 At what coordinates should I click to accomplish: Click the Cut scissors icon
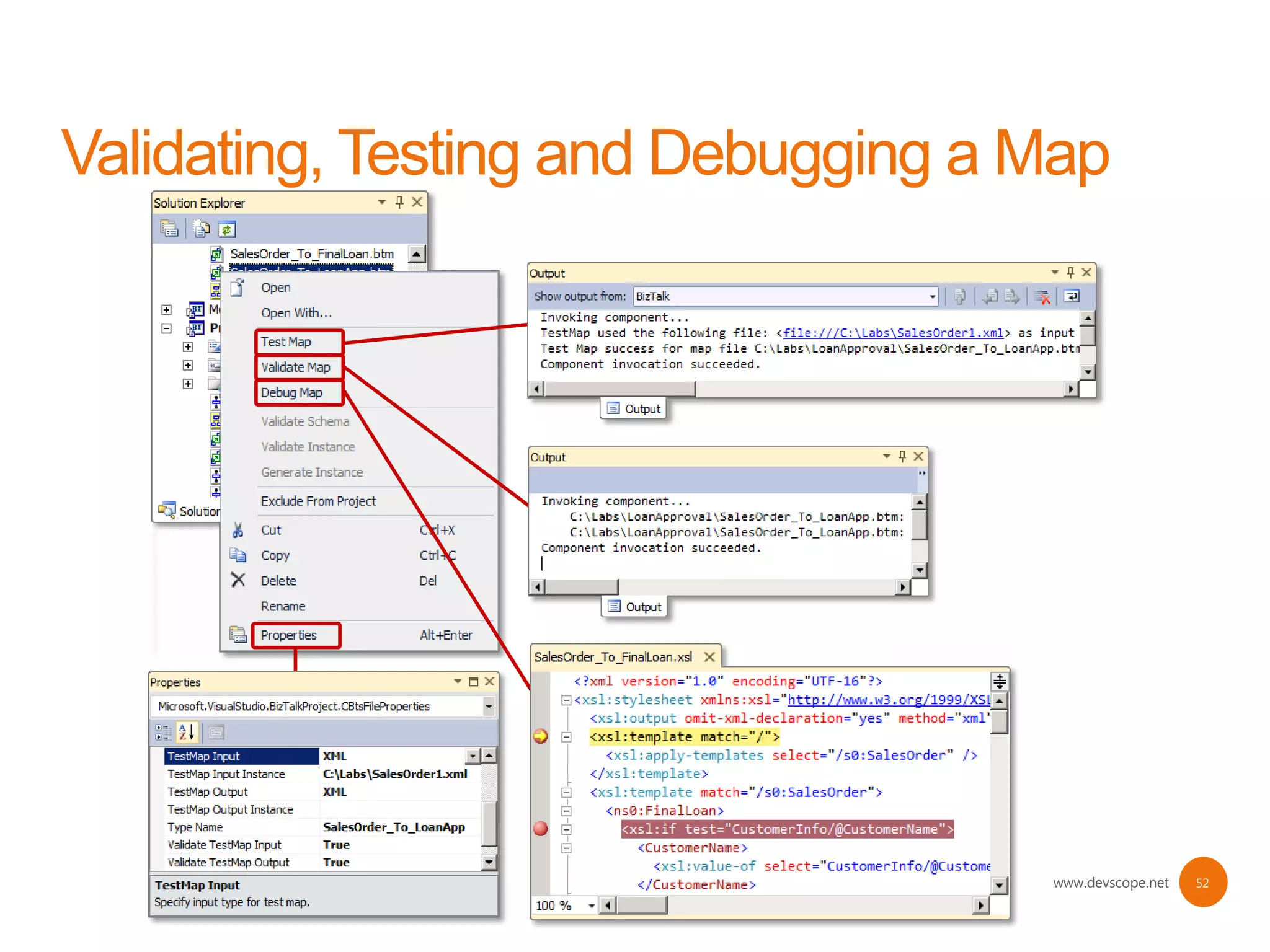click(x=238, y=530)
